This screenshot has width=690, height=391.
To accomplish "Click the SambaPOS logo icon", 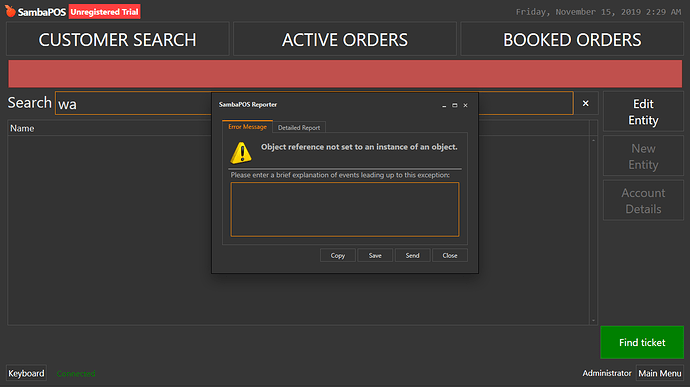I will [10, 11].
